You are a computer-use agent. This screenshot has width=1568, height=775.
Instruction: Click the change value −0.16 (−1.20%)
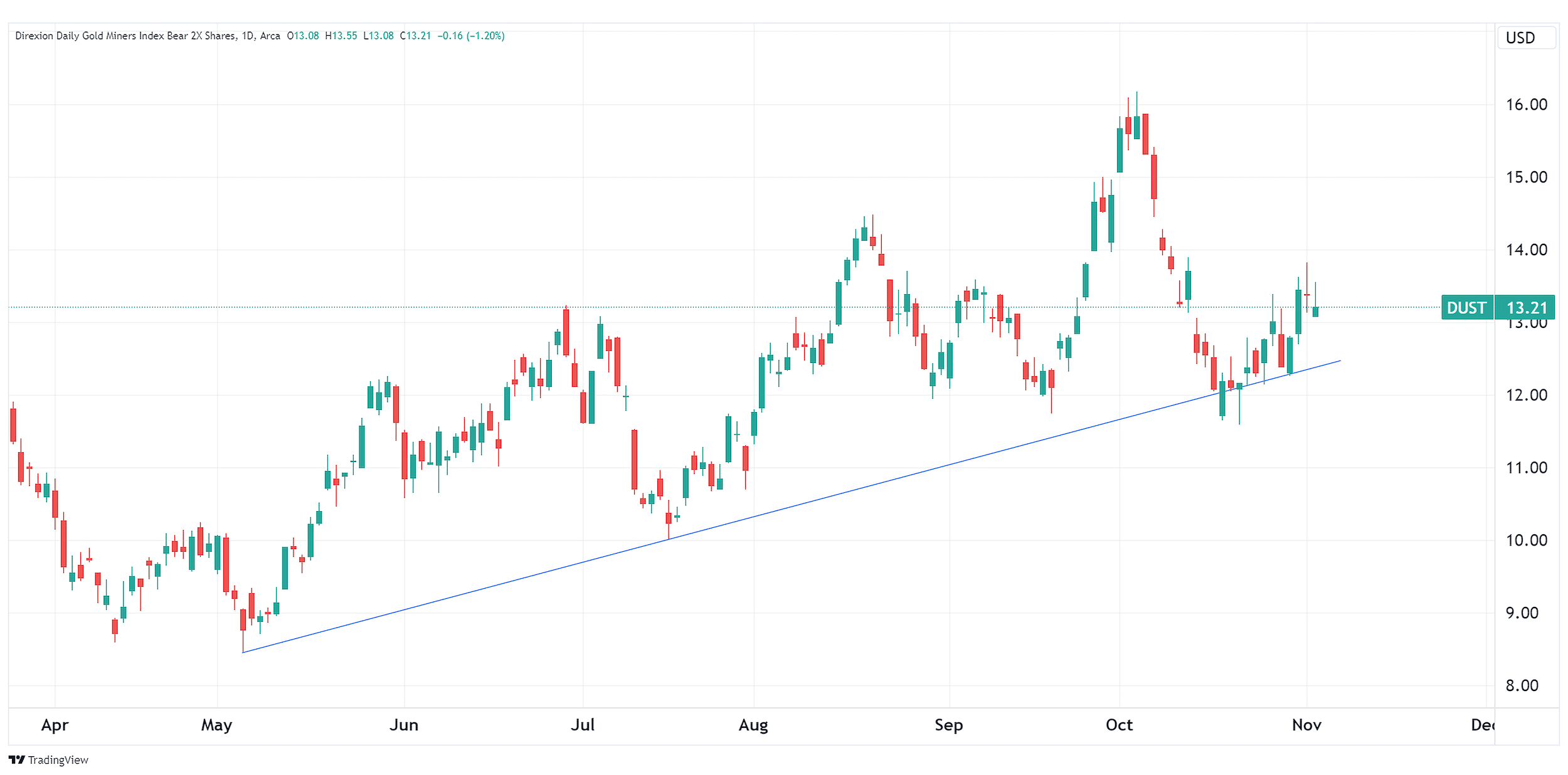(x=471, y=36)
